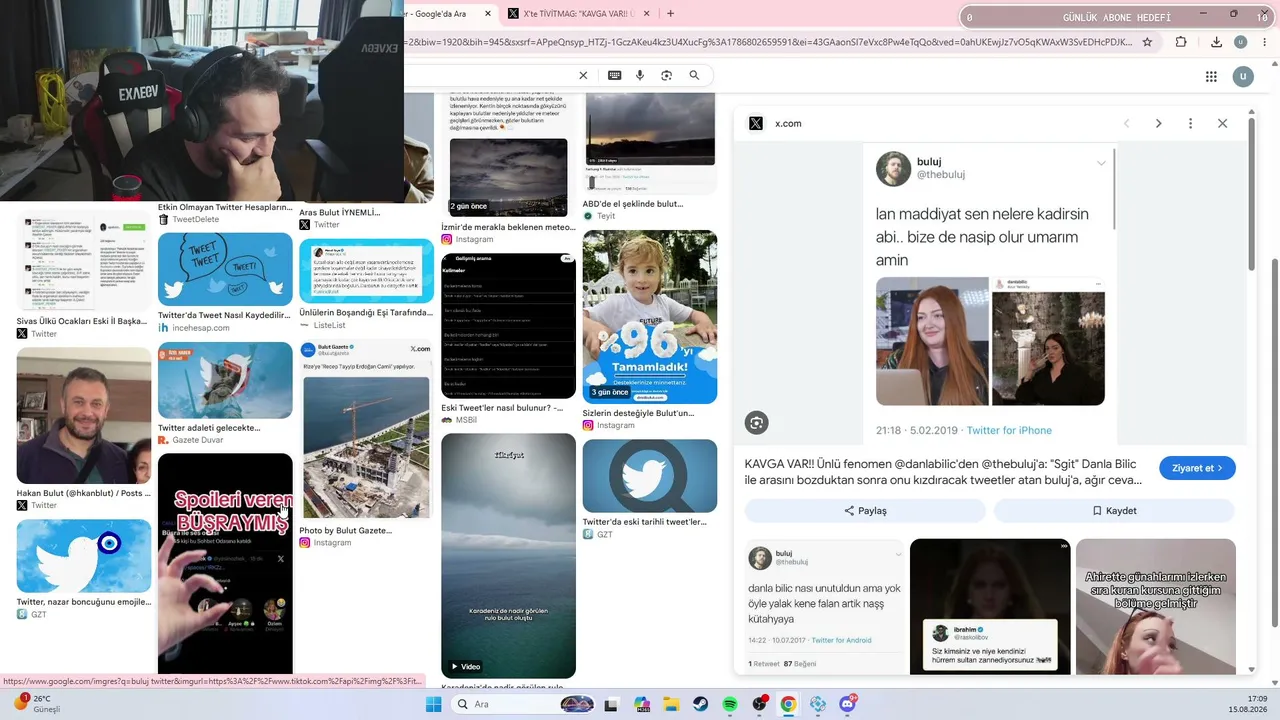
Task: Open Twitter, nazar boncuğunu emoji result
Action: pyautogui.click(x=84, y=602)
